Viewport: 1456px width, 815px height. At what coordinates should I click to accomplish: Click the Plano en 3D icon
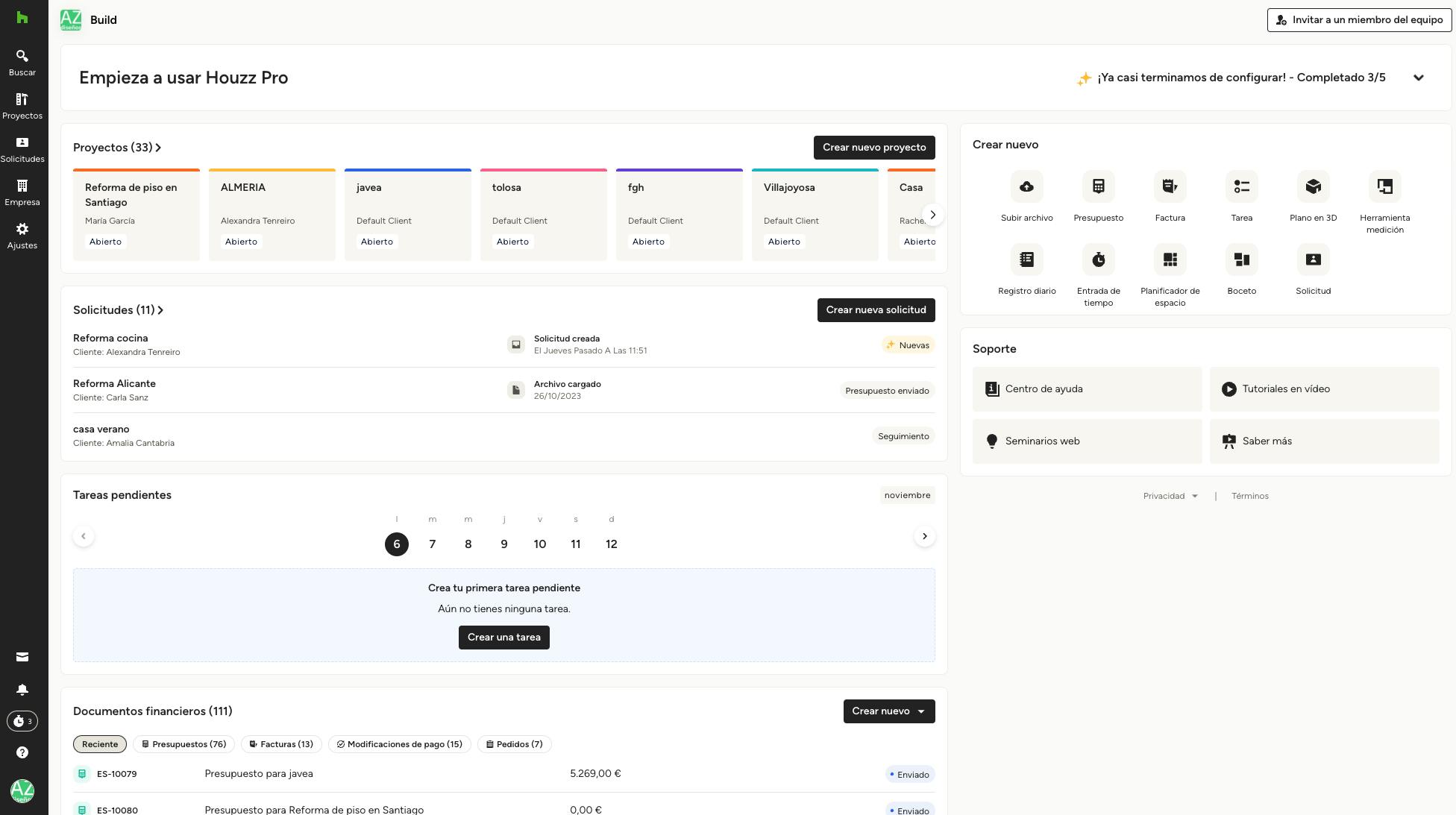(x=1313, y=186)
